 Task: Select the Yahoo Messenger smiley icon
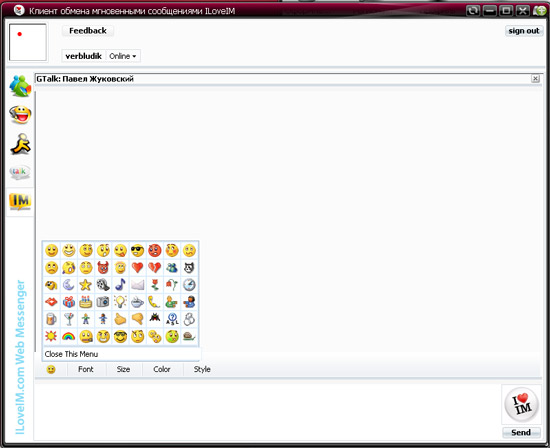click(20, 115)
